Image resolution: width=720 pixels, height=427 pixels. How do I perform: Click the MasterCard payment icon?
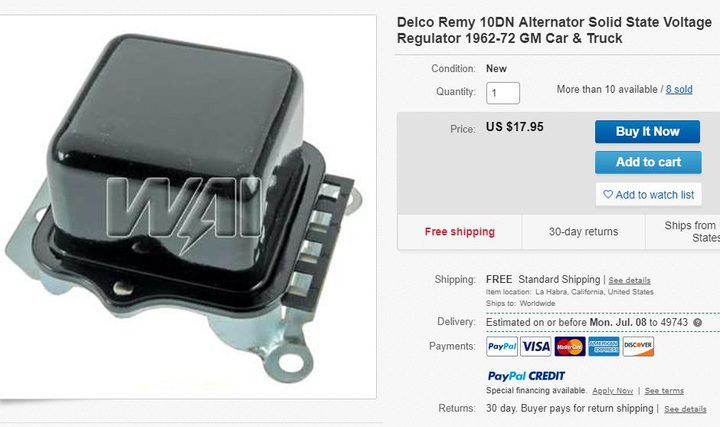pos(570,347)
